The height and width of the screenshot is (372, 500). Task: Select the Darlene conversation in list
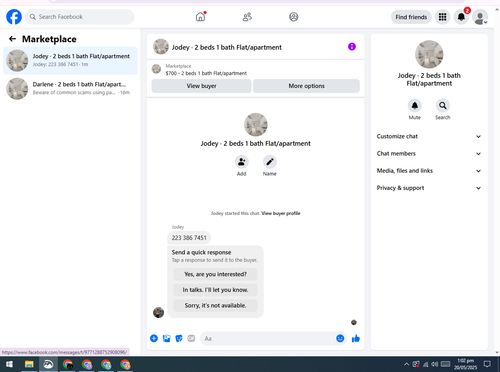pyautogui.click(x=70, y=88)
